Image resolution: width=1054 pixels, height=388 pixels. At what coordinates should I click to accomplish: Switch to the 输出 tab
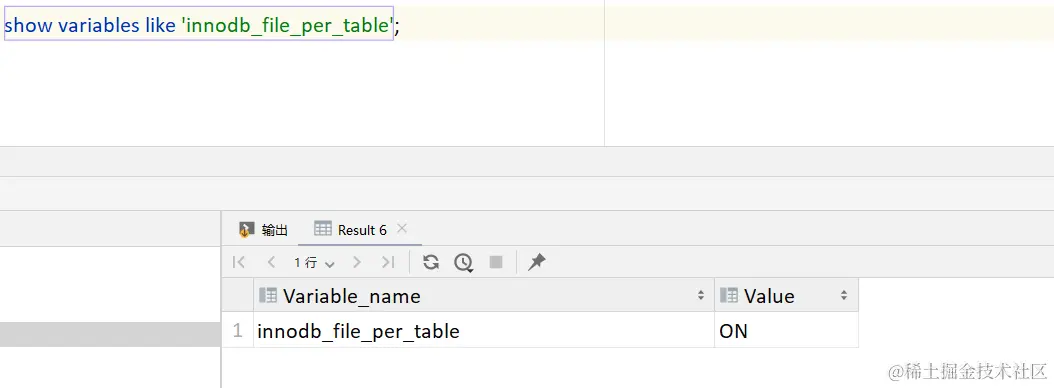tap(264, 230)
